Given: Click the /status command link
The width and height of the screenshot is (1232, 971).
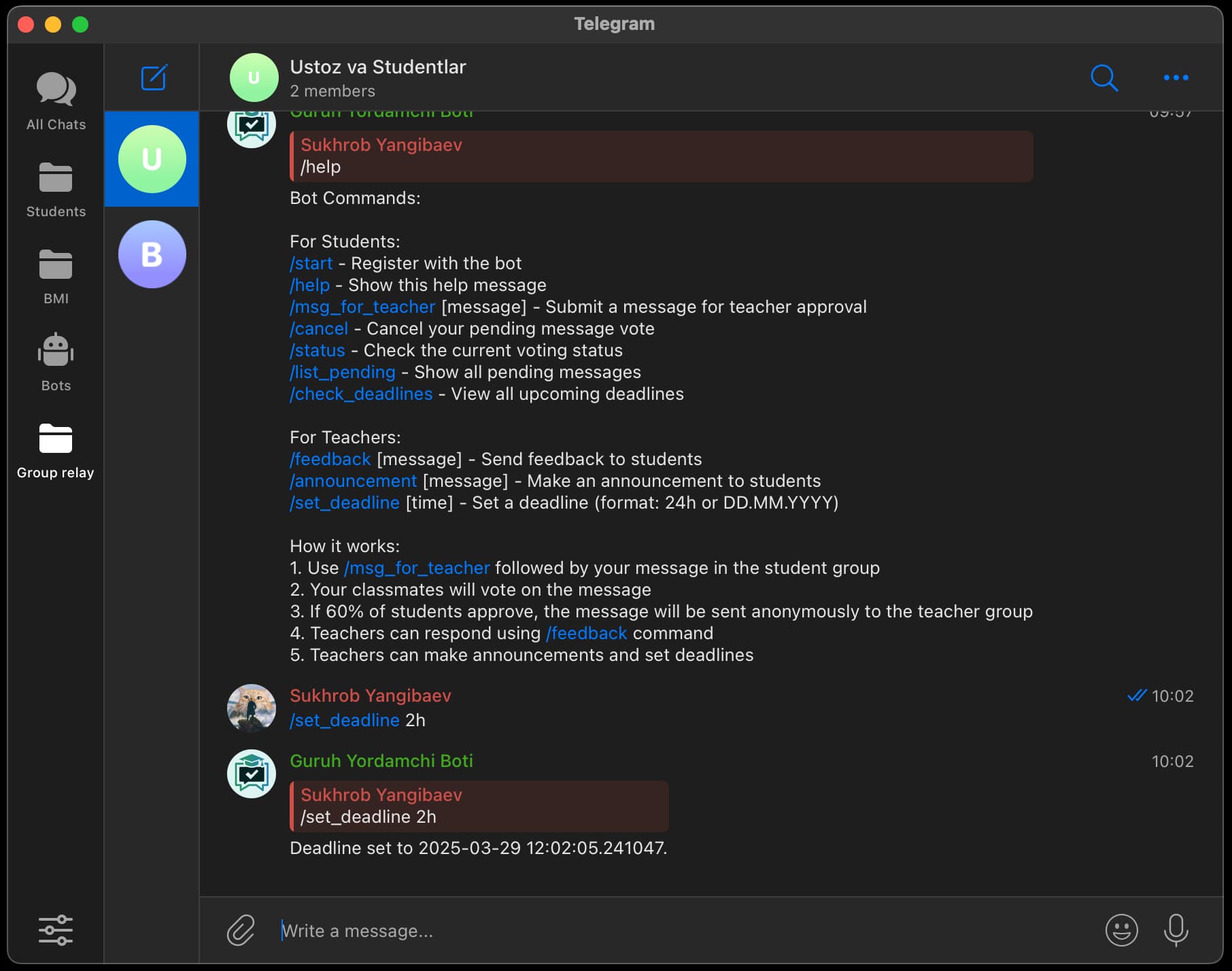Looking at the screenshot, I should pos(318,350).
